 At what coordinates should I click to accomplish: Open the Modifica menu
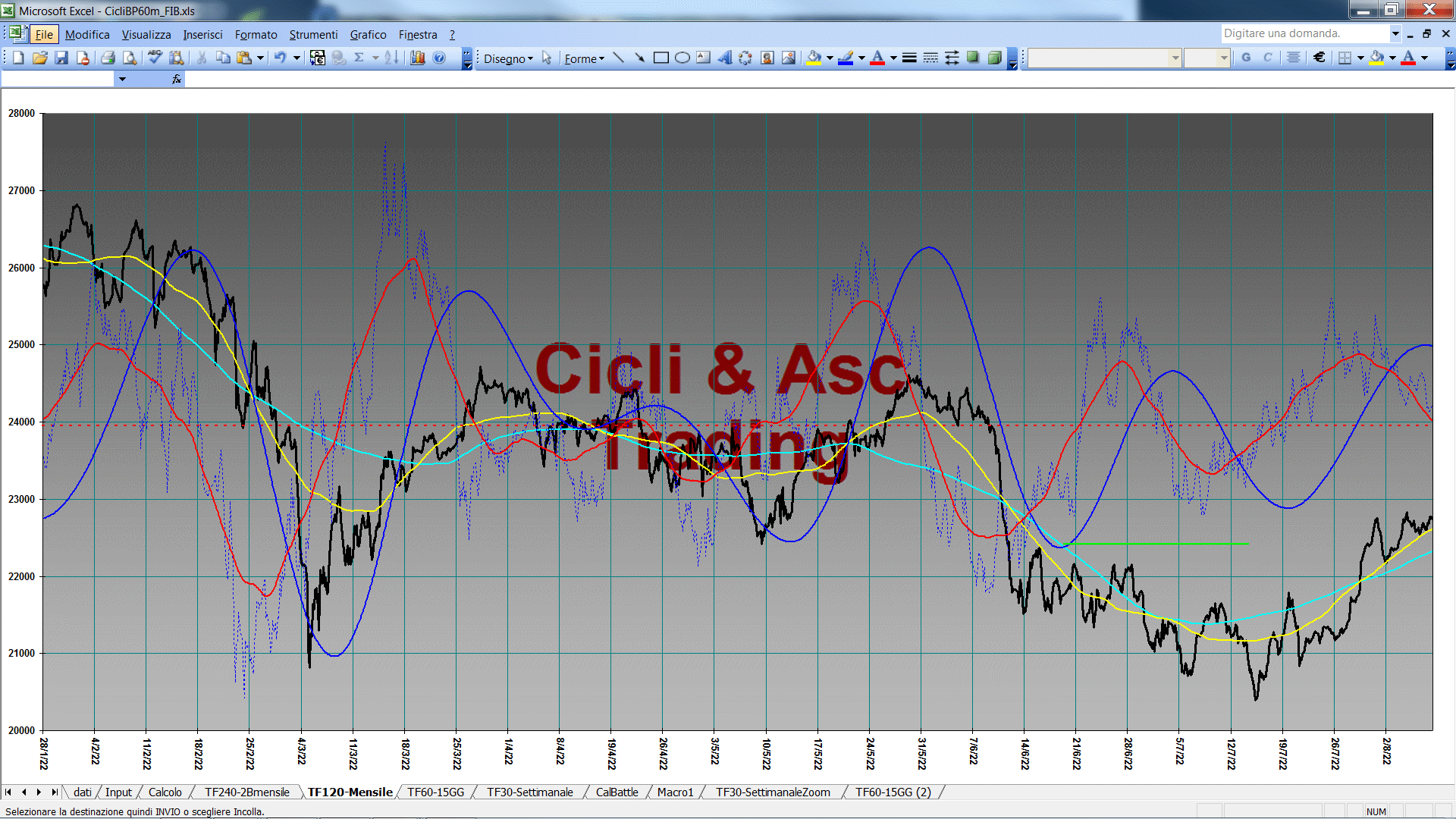coord(87,35)
